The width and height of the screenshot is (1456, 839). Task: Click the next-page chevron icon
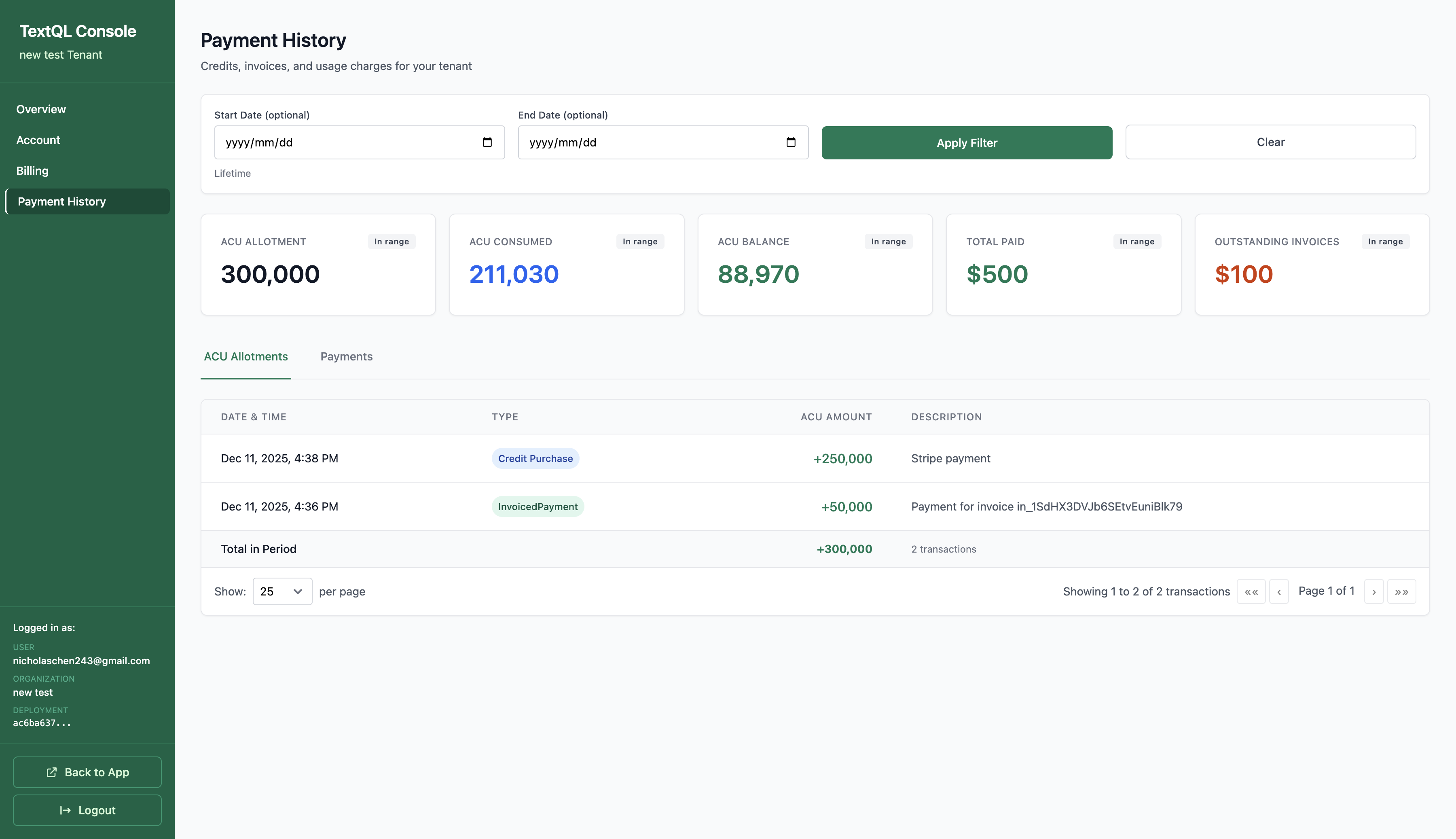pyautogui.click(x=1374, y=591)
